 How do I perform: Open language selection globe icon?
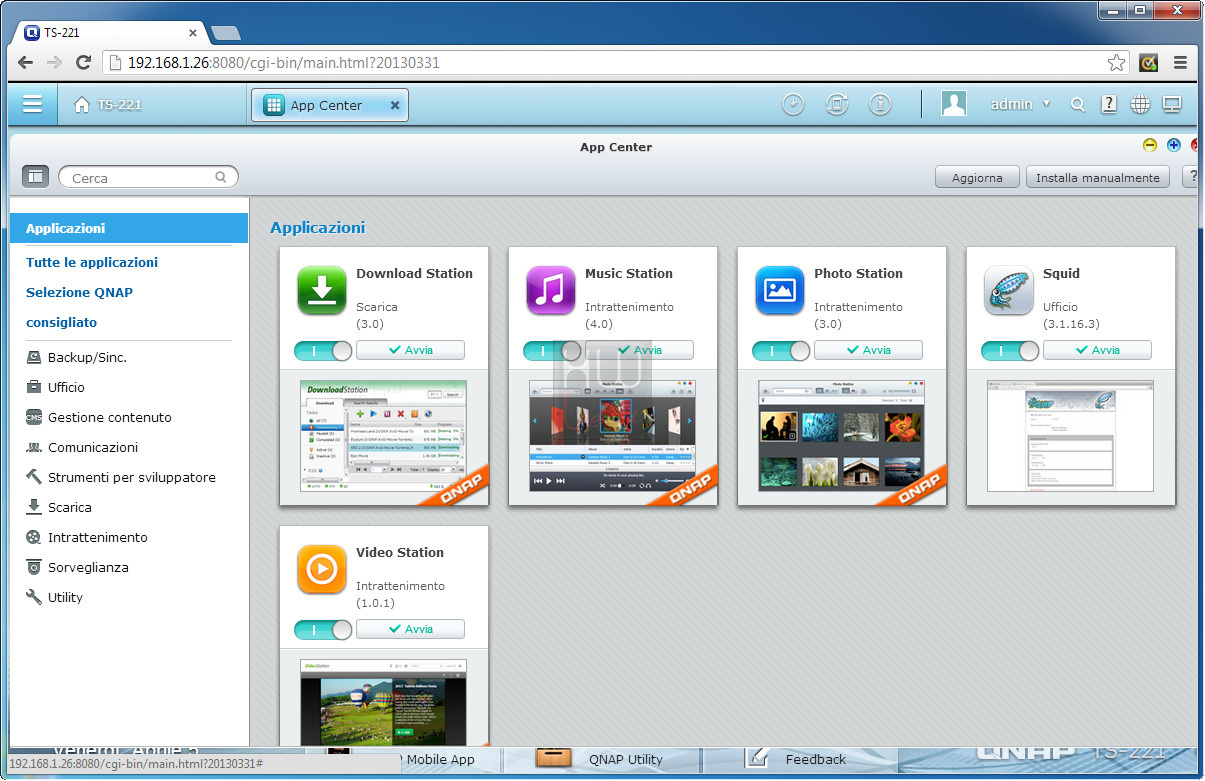click(1140, 104)
